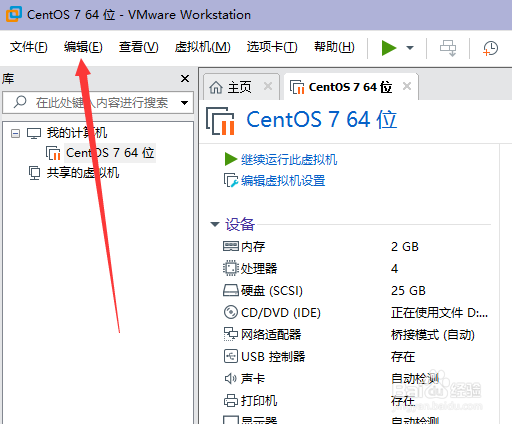The image size is (512, 424).
Task: Open the CD/DVD (IDE) device entry
Action: (281, 313)
